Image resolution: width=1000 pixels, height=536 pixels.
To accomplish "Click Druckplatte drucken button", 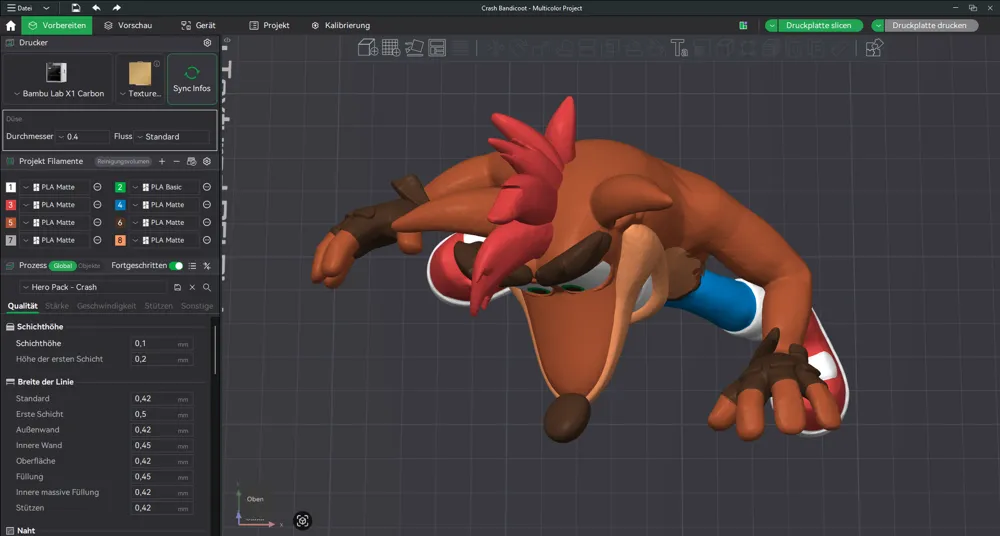I will click(x=930, y=26).
